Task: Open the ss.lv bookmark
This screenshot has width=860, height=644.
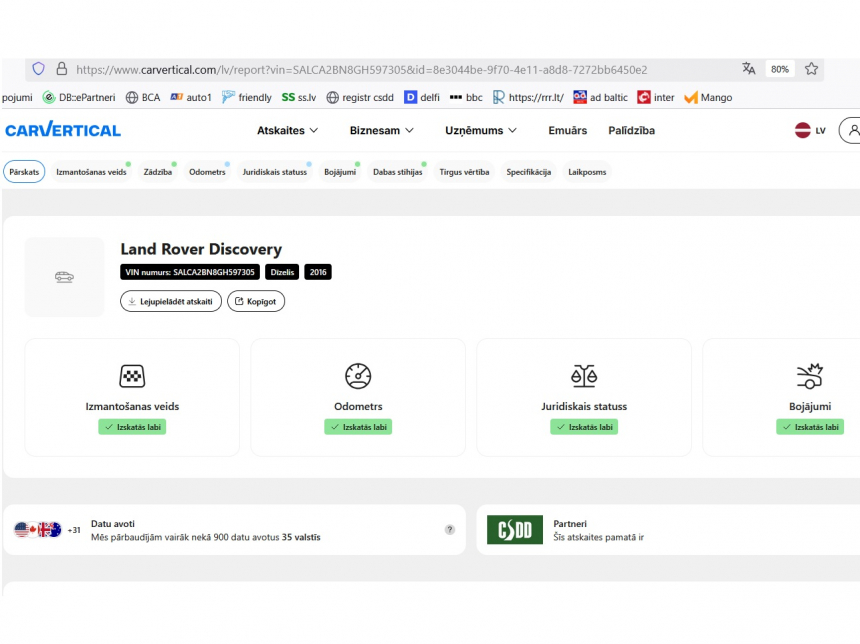Action: 299,97
